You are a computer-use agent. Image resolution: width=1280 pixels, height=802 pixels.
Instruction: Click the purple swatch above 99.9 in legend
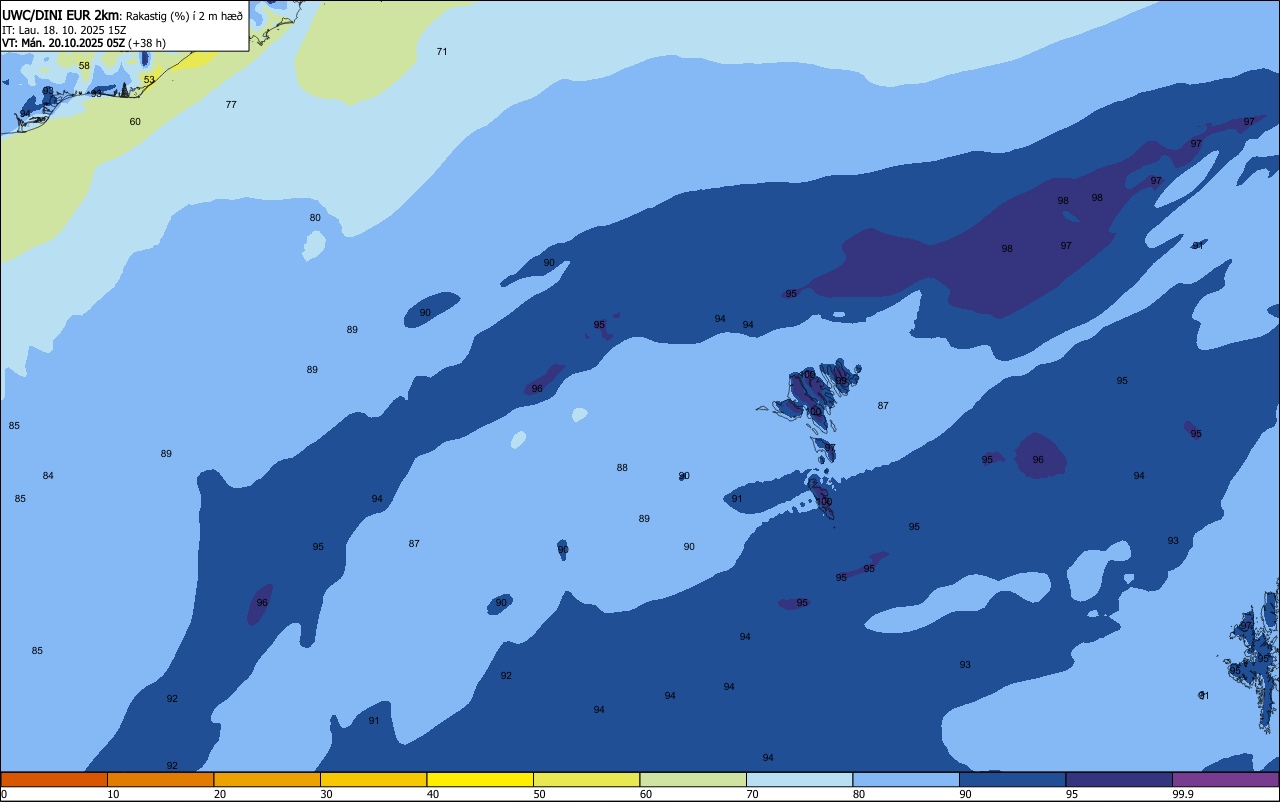pyautogui.click(x=1225, y=779)
